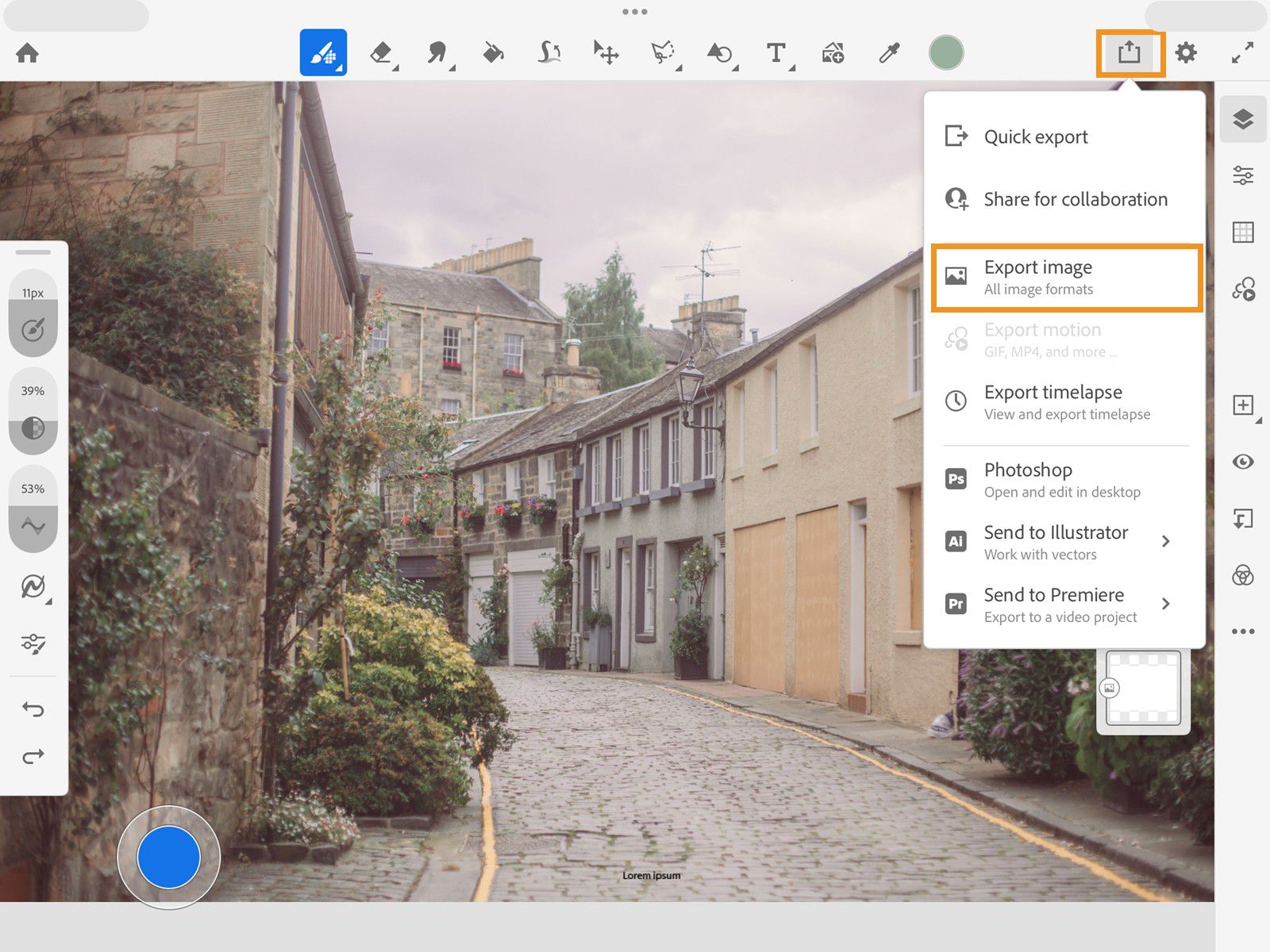Open the Motion panel icon
Image resolution: width=1270 pixels, height=952 pixels.
coord(1243,289)
